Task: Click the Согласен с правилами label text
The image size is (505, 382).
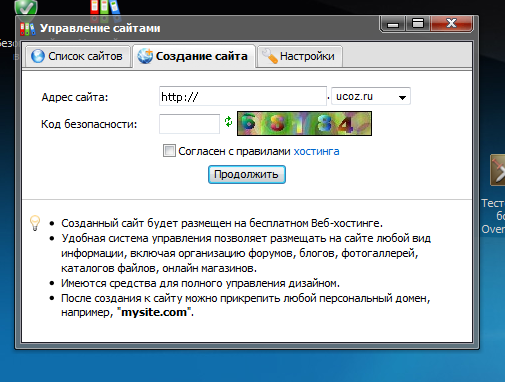Action: tap(234, 151)
